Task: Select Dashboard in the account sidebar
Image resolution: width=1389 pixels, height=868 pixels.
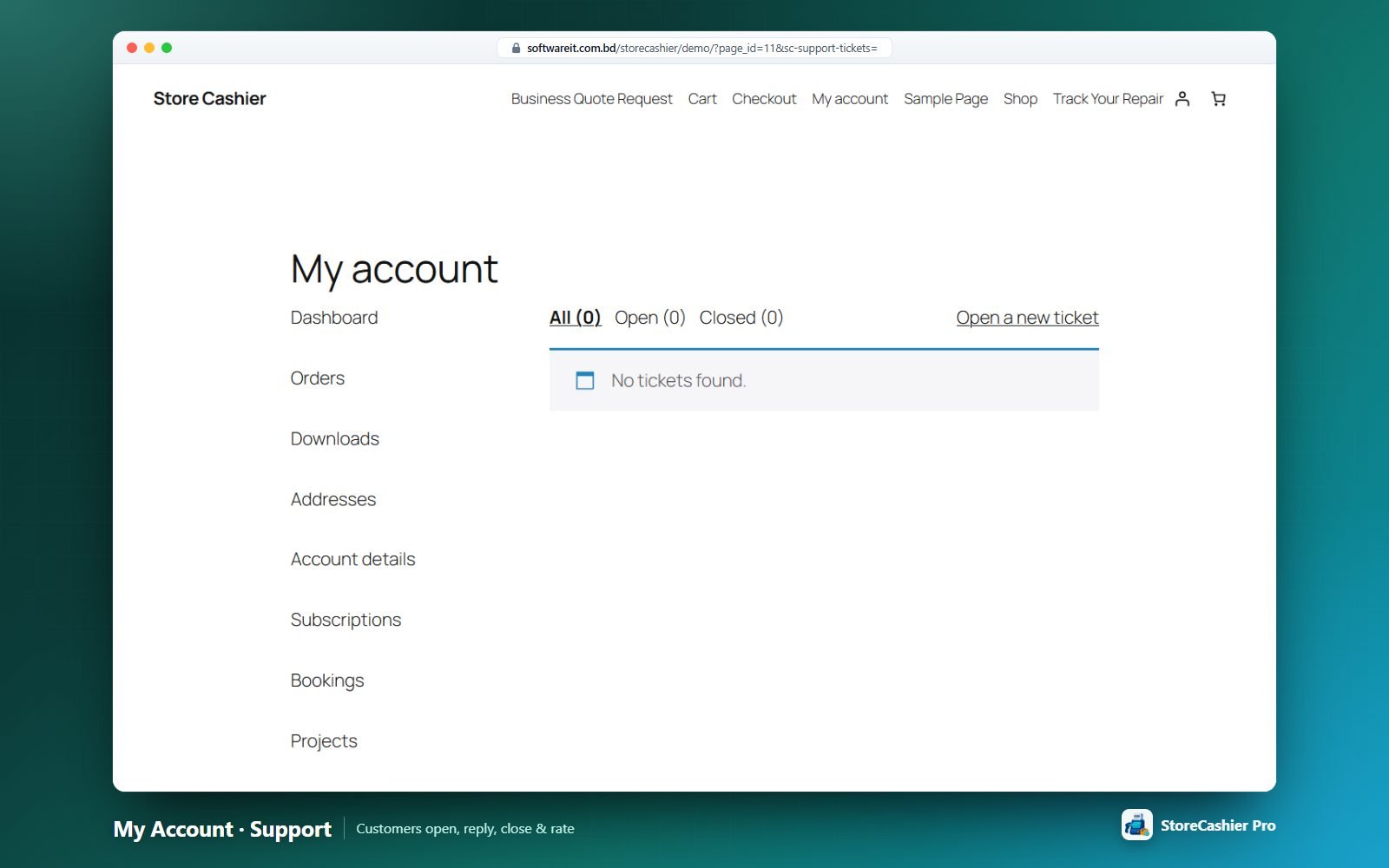Action: click(x=334, y=318)
